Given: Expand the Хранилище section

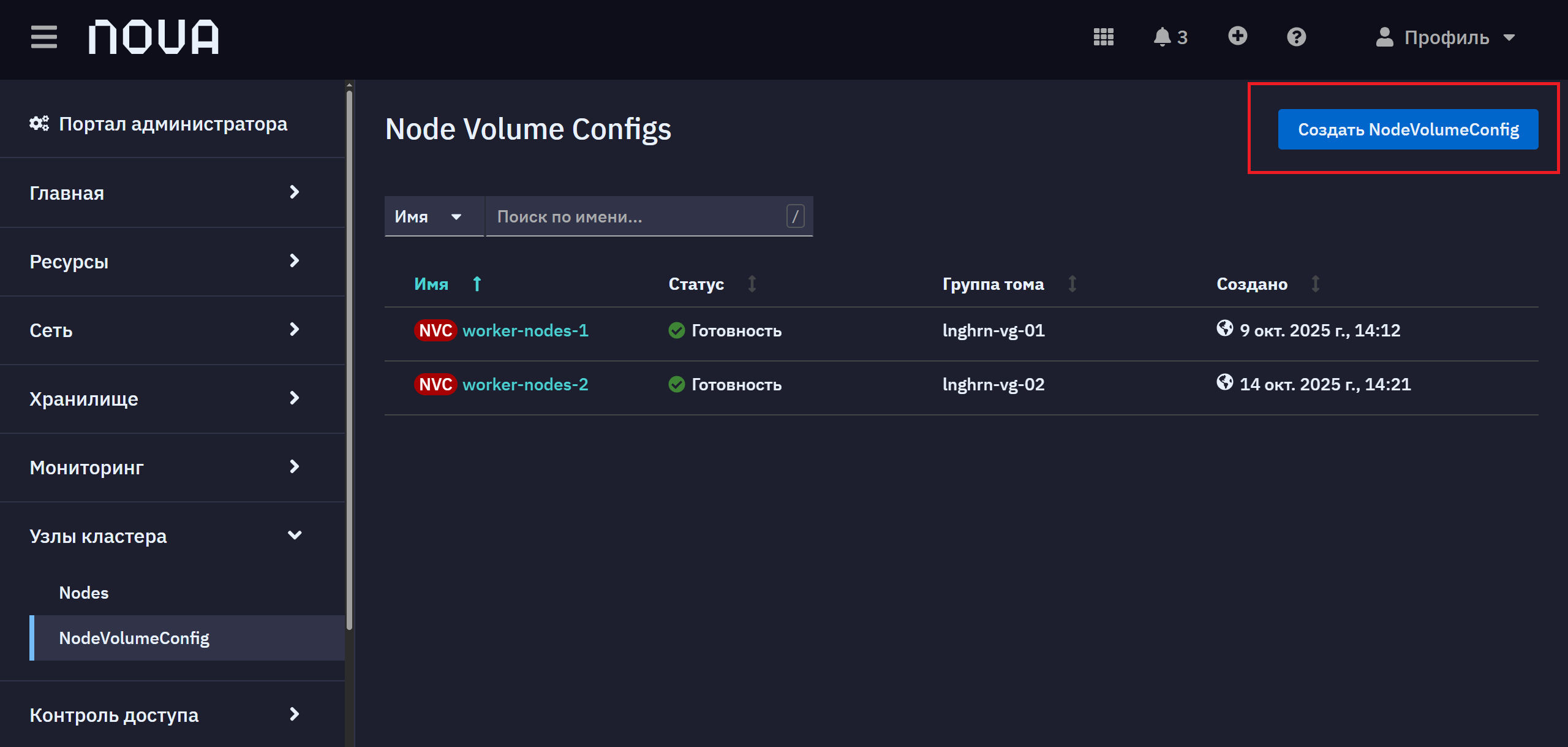Looking at the screenshot, I should 173,399.
